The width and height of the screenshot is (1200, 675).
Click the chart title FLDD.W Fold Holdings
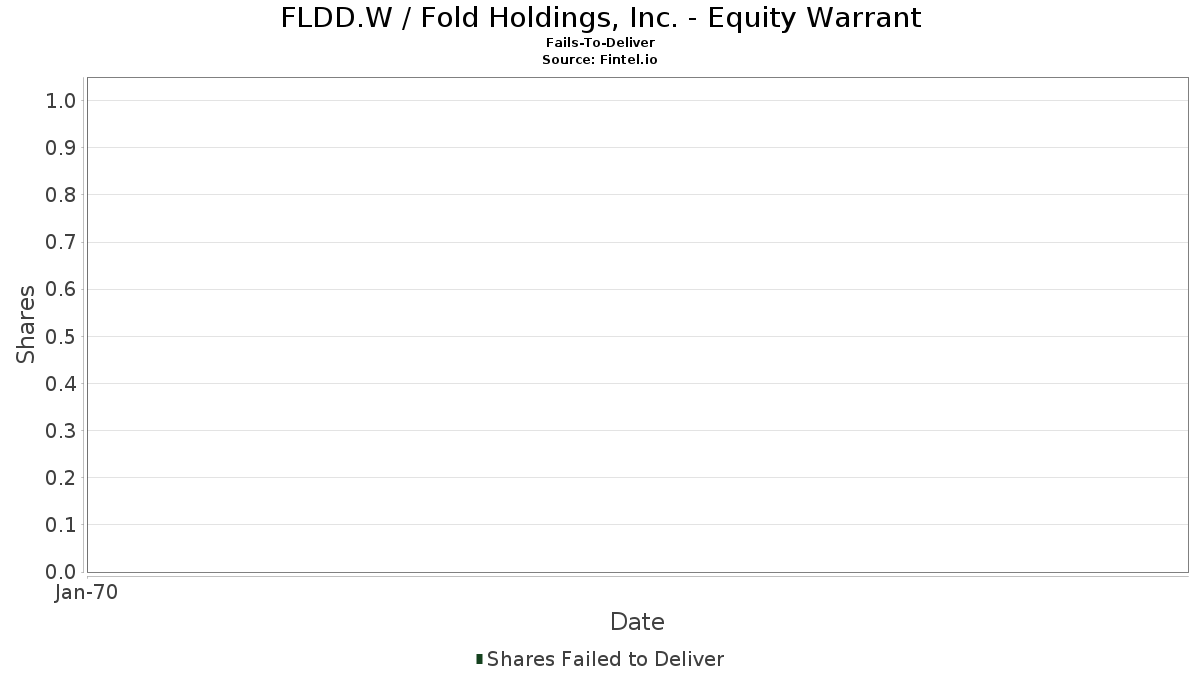point(600,18)
